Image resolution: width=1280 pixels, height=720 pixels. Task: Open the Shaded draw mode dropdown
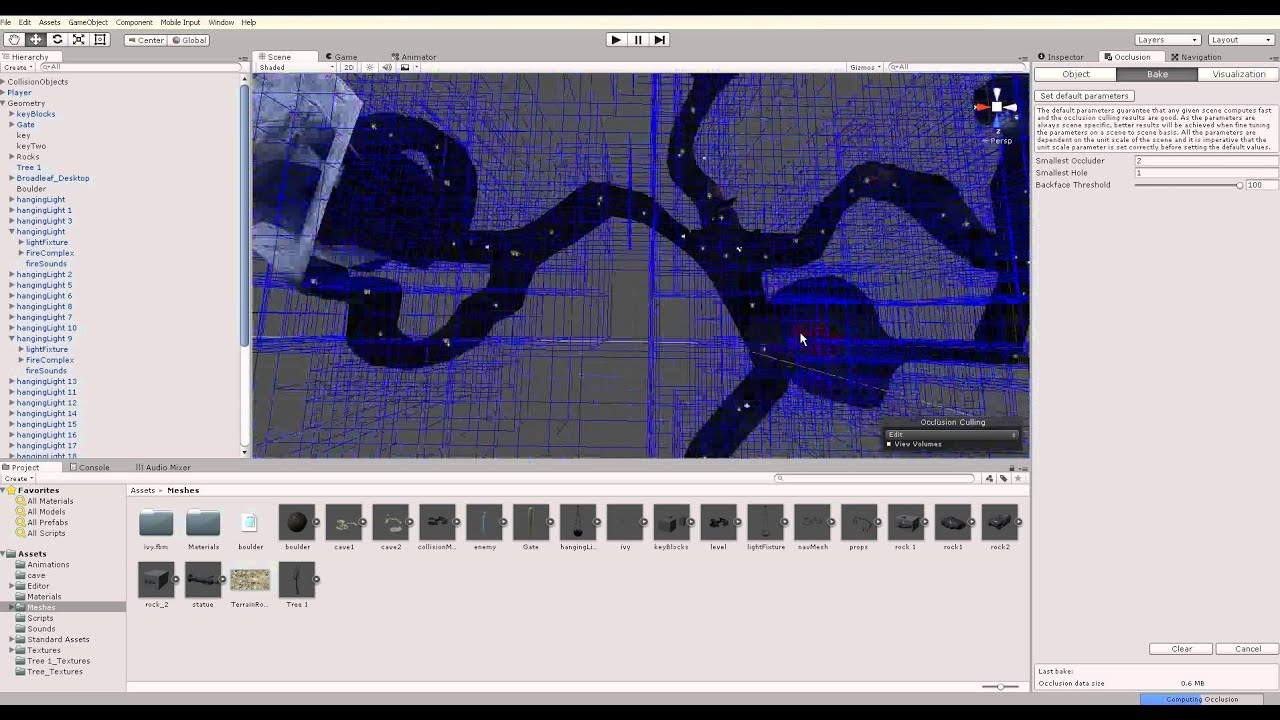pos(297,67)
